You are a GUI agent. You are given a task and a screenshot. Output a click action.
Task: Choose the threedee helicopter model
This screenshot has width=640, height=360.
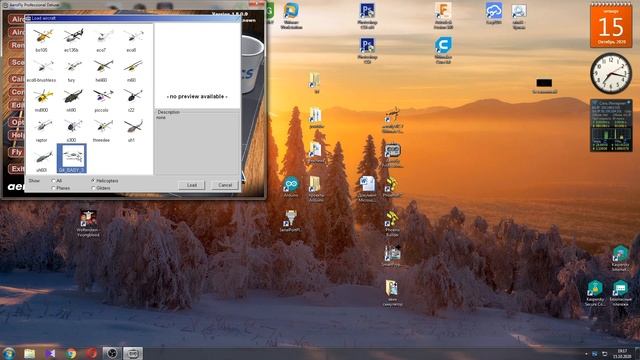tap(102, 130)
